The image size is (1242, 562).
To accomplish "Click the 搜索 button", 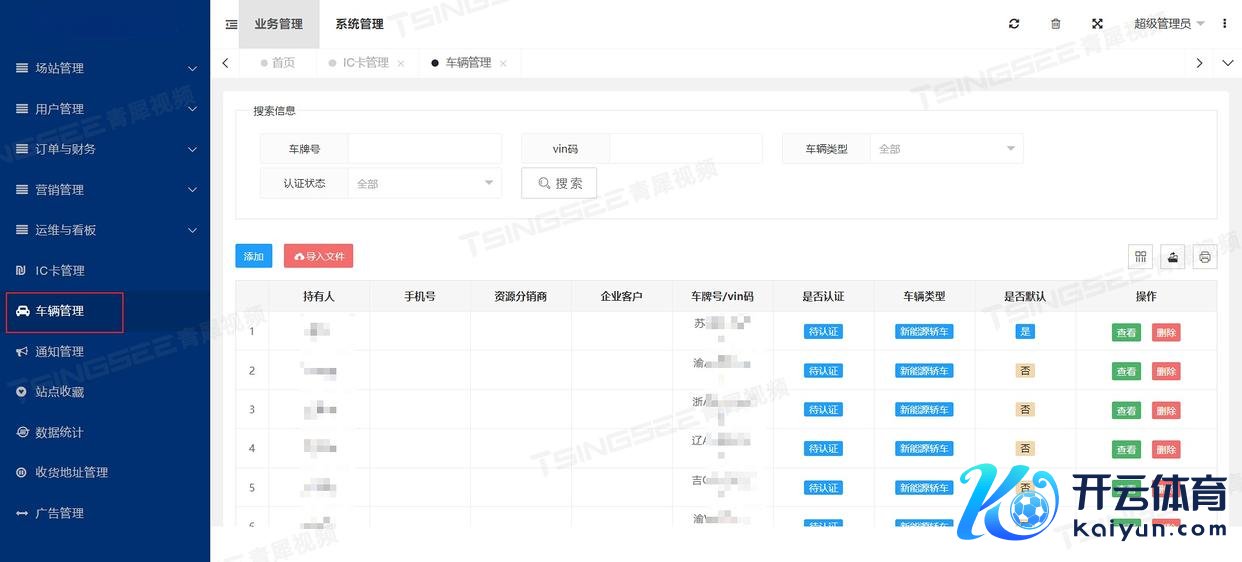I will point(559,183).
